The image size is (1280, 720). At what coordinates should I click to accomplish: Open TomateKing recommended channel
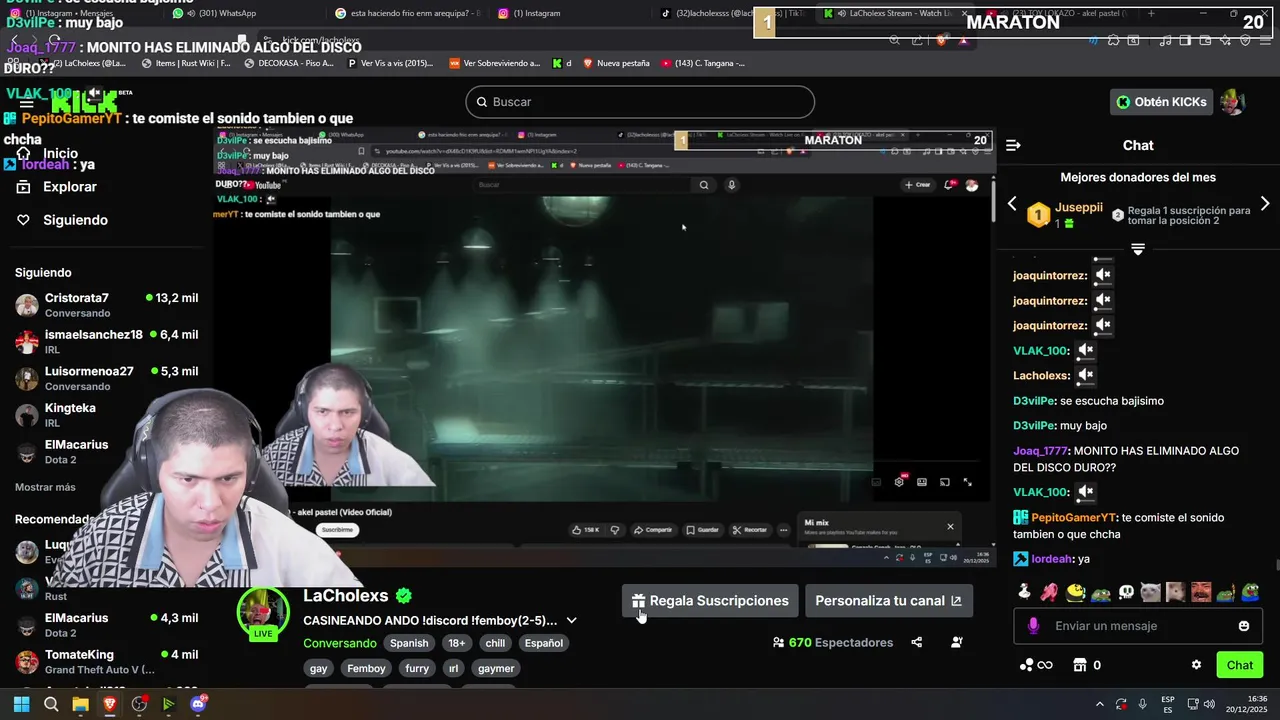107,662
